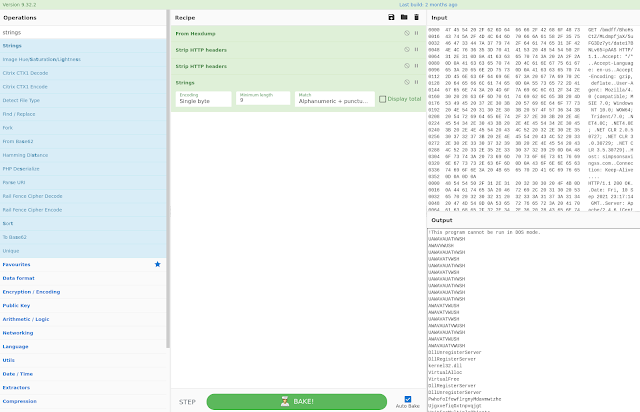Toggle the Display total checkbox
This screenshot has height=412, width=640.
[x=382, y=99]
